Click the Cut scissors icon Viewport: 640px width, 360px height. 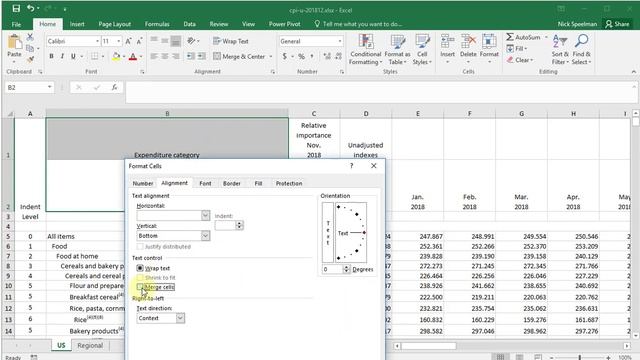(x=30, y=37)
